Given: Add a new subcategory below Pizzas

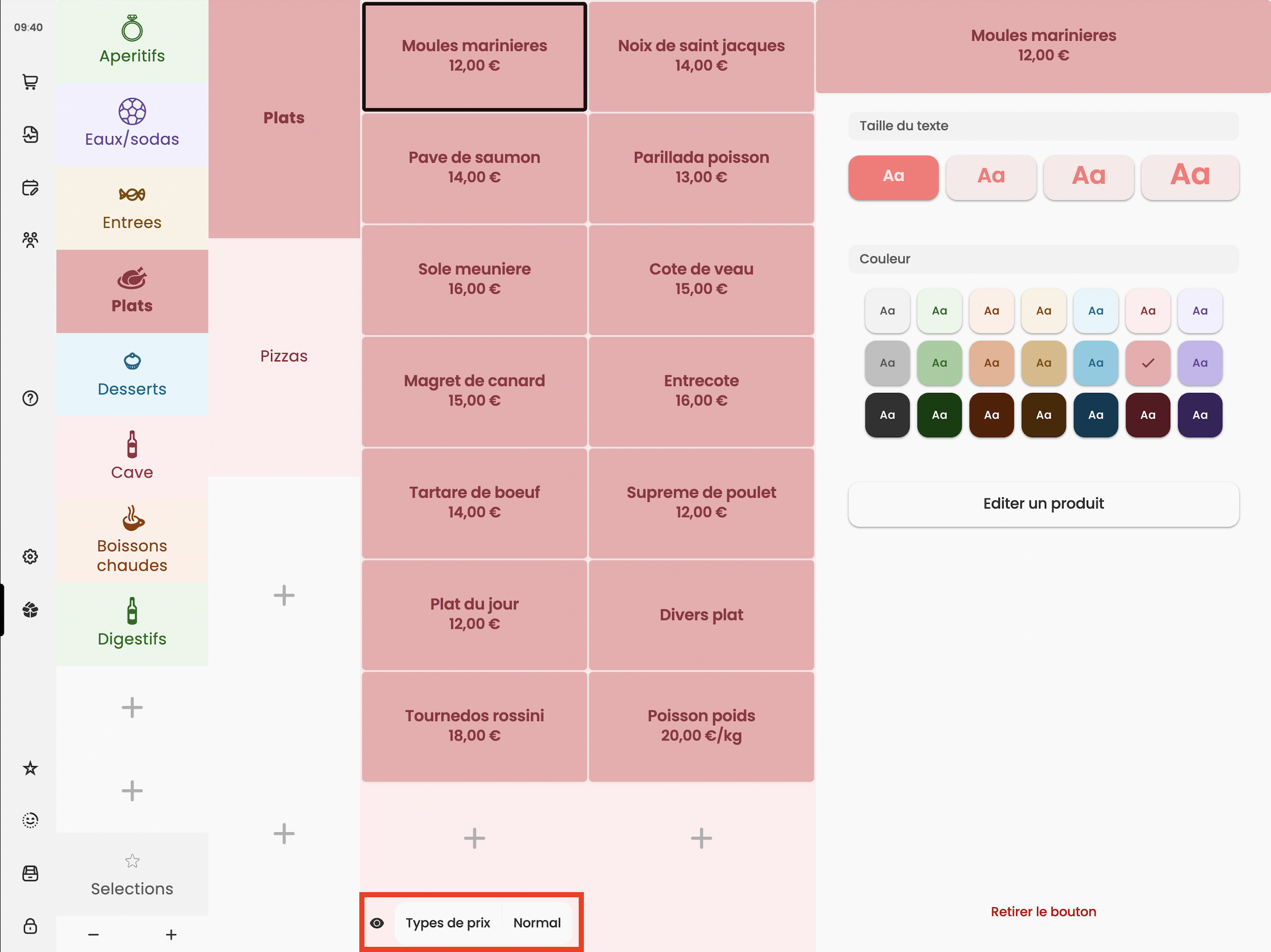Looking at the screenshot, I should click(x=284, y=595).
